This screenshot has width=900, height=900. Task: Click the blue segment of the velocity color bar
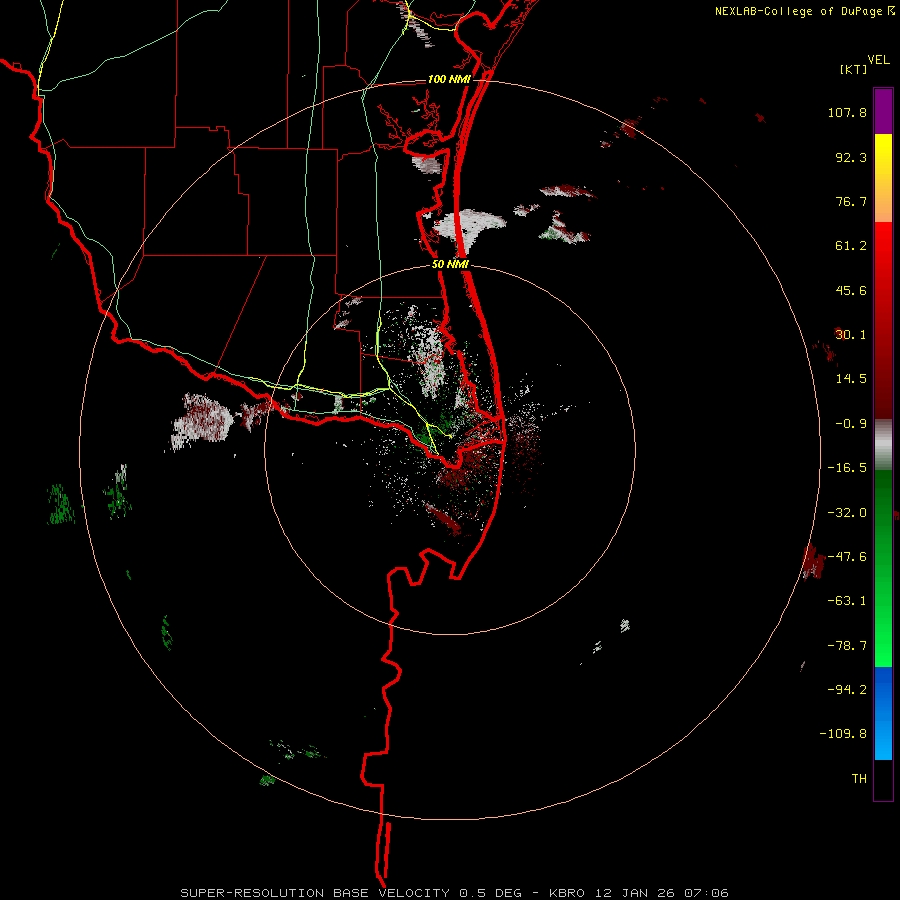883,713
